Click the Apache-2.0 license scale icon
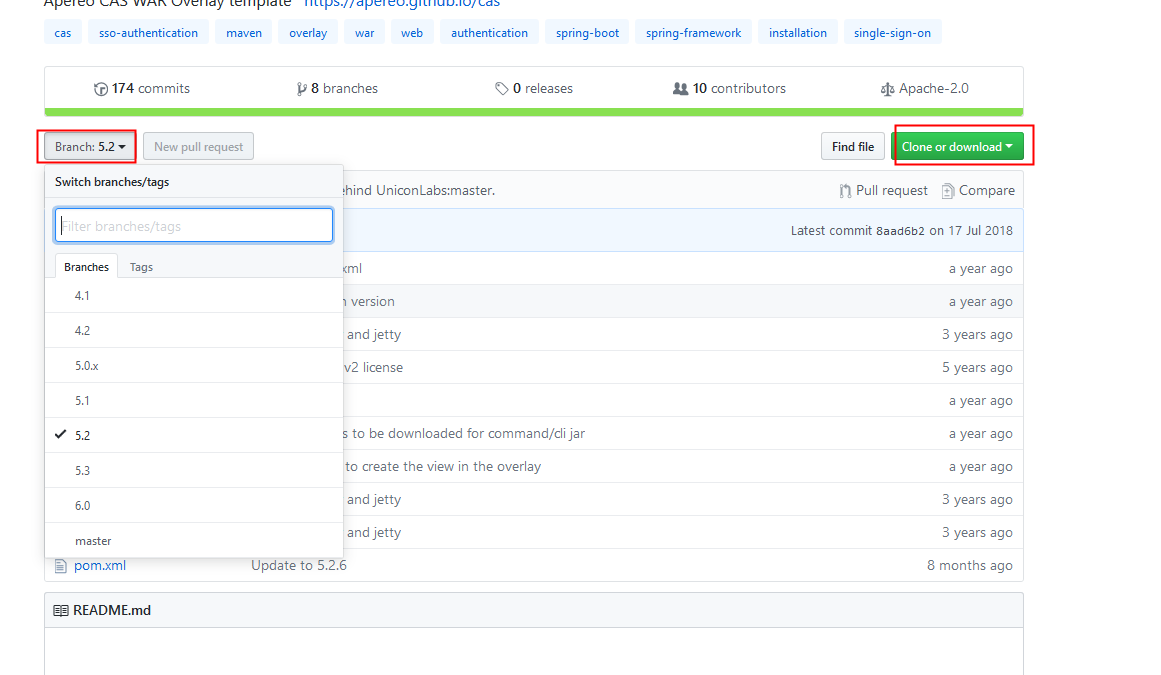The image size is (1161, 675). coord(887,88)
